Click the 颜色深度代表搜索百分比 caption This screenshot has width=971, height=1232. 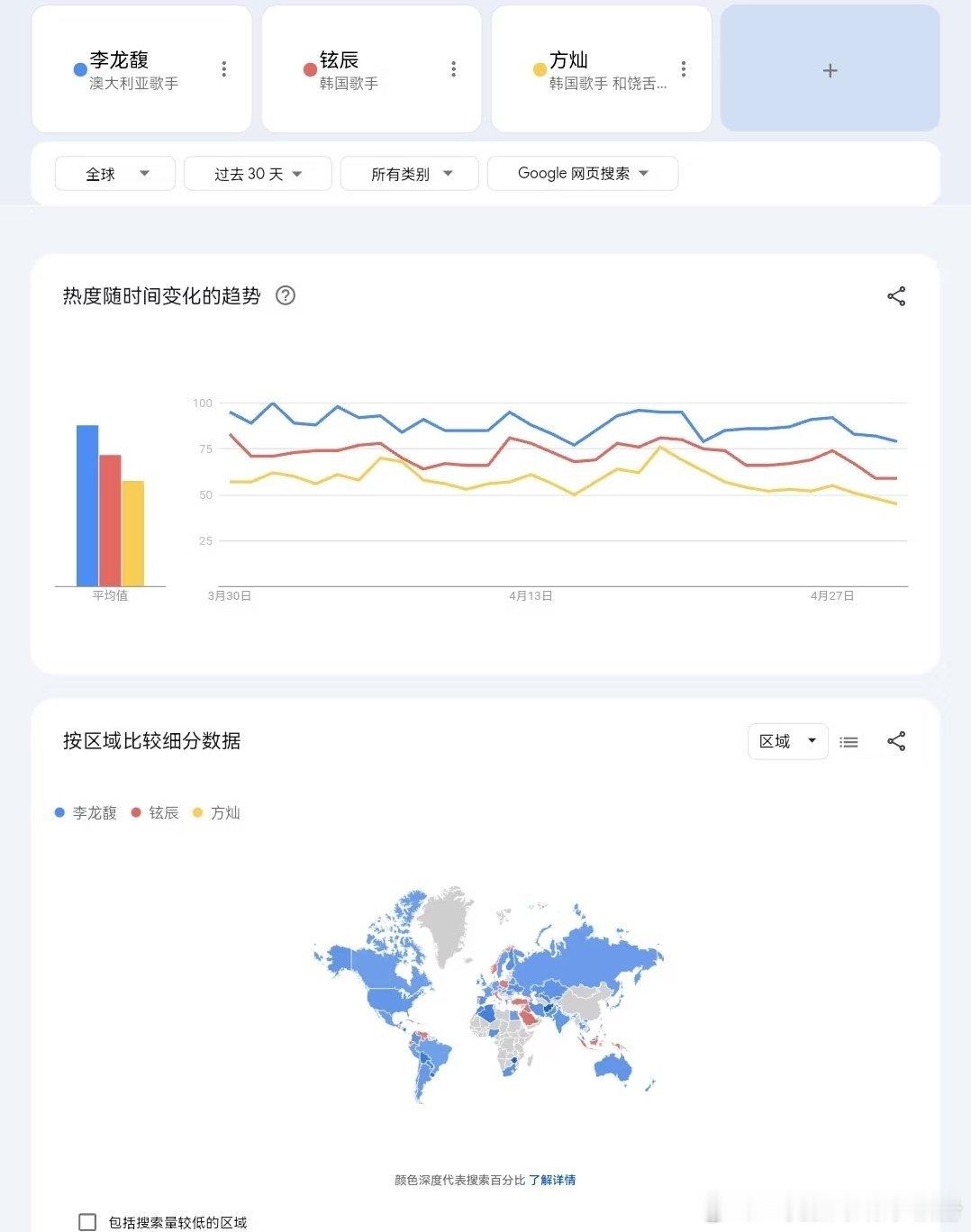click(x=459, y=1180)
